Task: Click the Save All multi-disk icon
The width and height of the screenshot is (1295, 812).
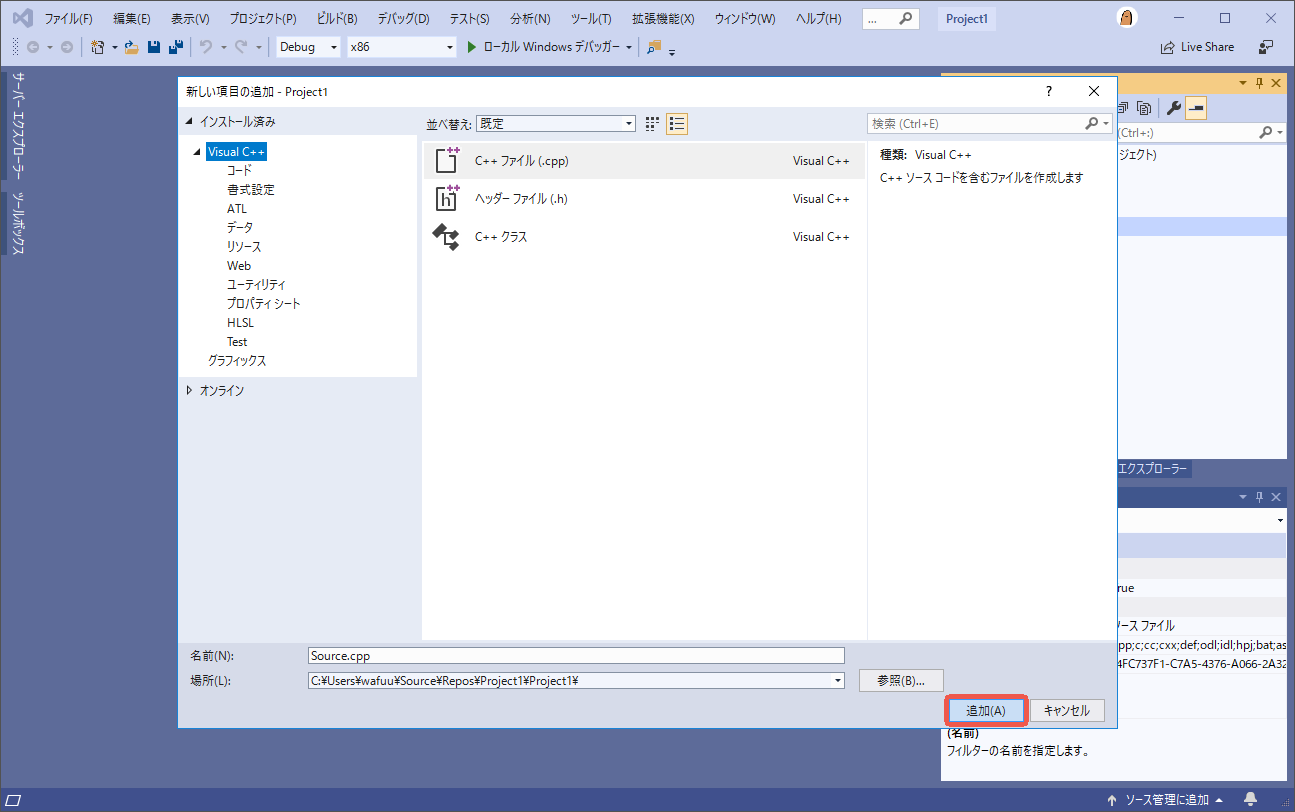Action: (176, 47)
